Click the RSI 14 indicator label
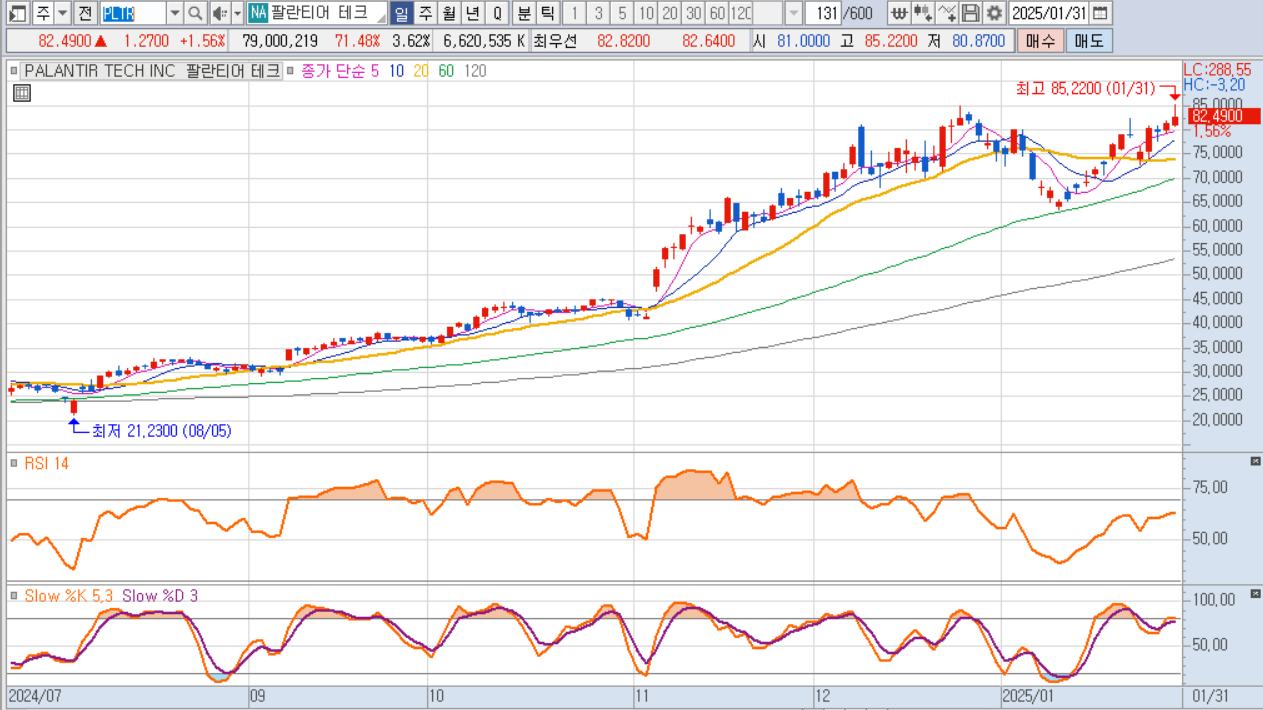1263x710 pixels. point(46,463)
